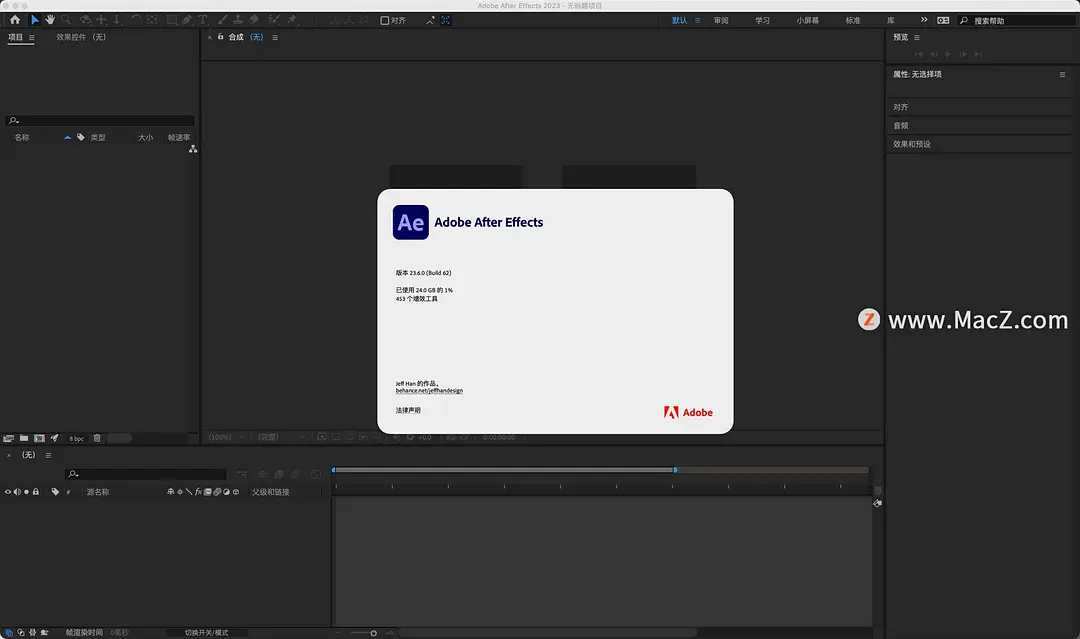Toggle the 3D layer switch column
This screenshot has height=639, width=1080.
tap(236, 492)
